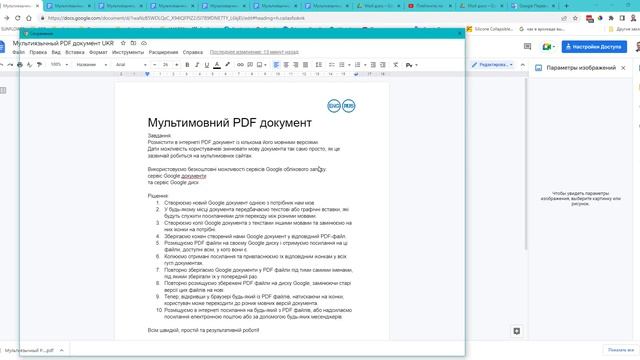This screenshot has width=640, height=360.
Task: Check the cloud document status icon
Action: [x=144, y=43]
